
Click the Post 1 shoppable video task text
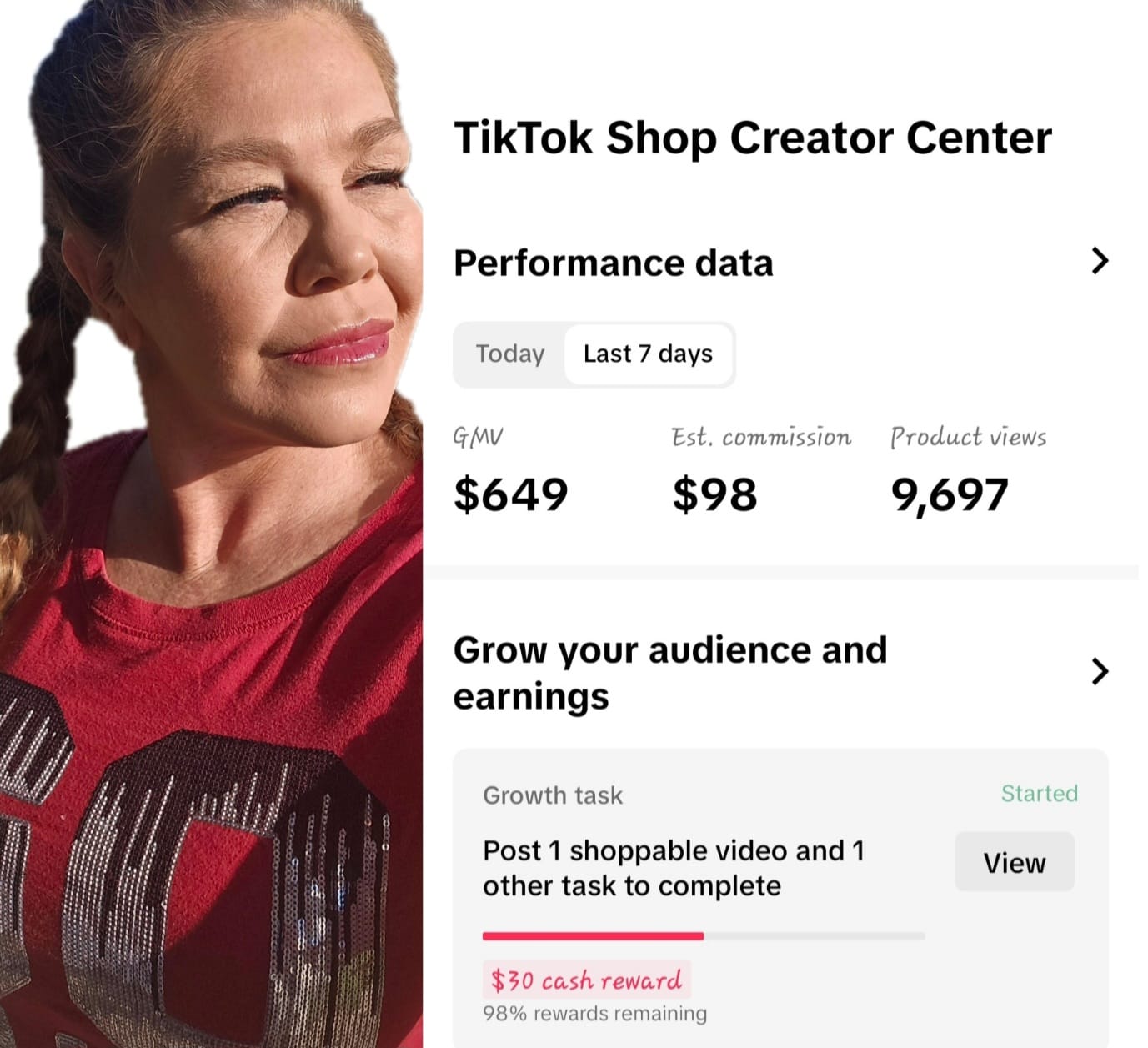click(x=674, y=868)
